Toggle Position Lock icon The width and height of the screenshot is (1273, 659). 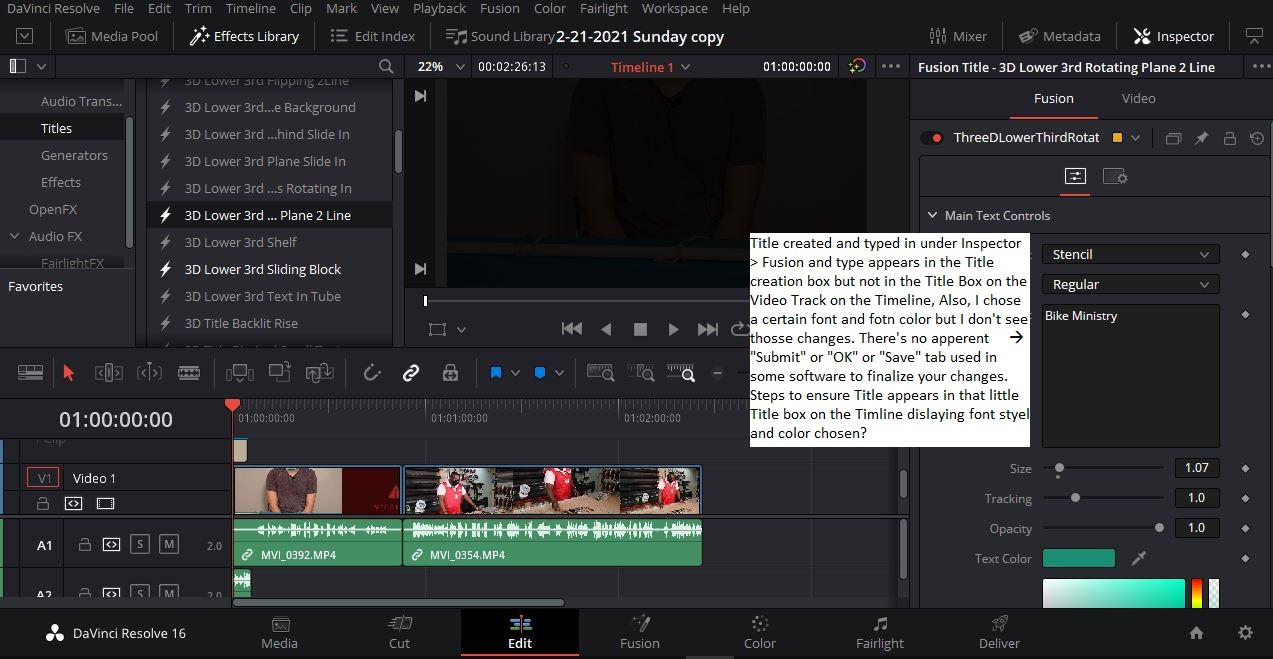[450, 373]
